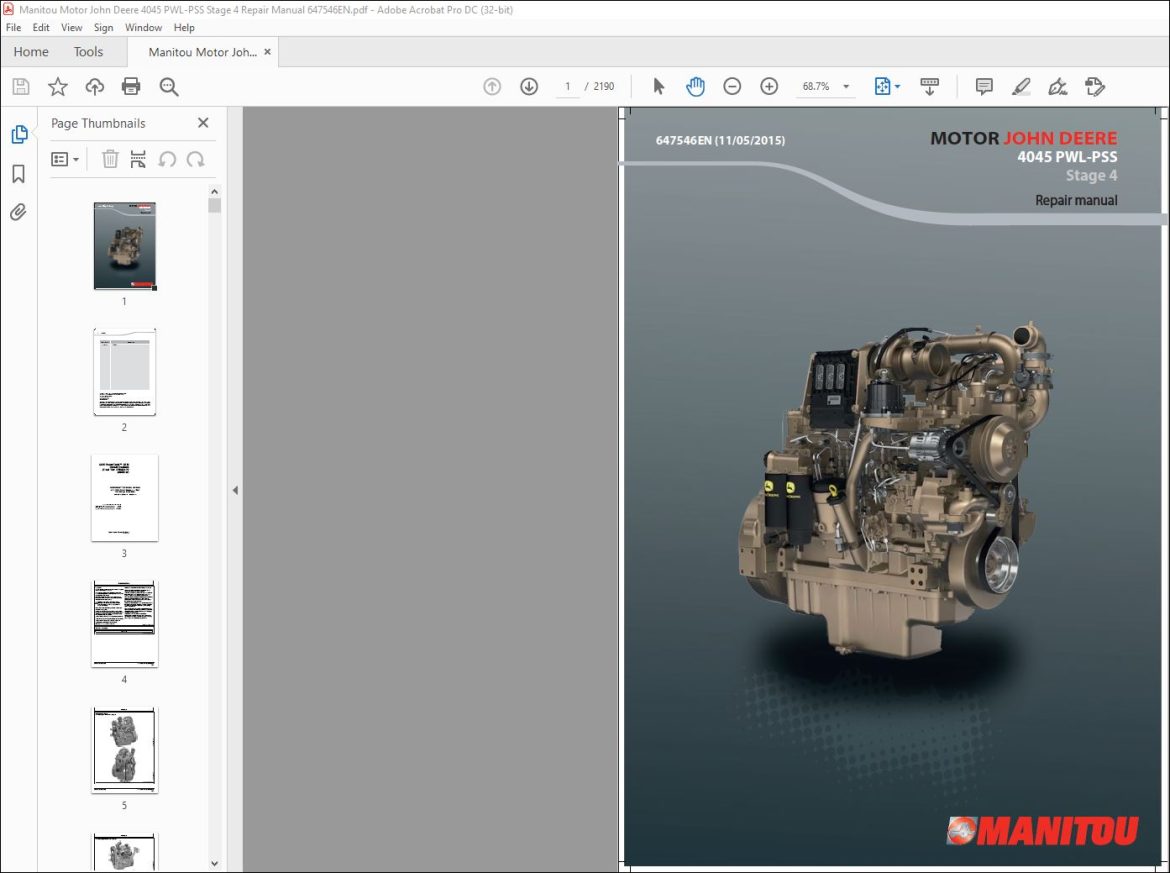The image size is (1170, 873).
Task: Open the Attachments paperclip pane
Action: click(x=19, y=213)
